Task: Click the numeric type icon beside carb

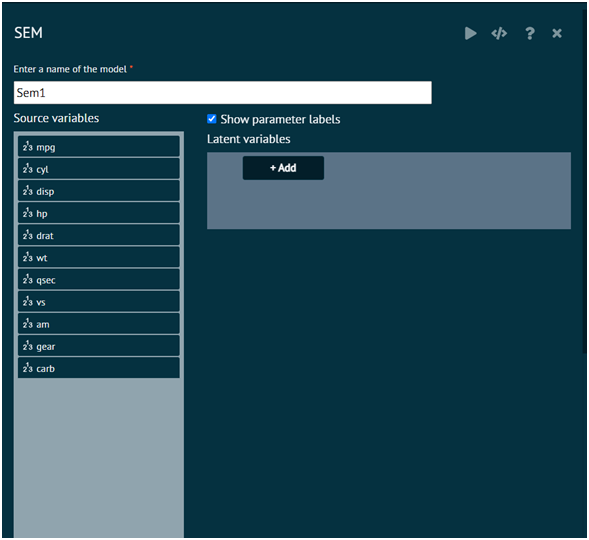Action: (27, 368)
